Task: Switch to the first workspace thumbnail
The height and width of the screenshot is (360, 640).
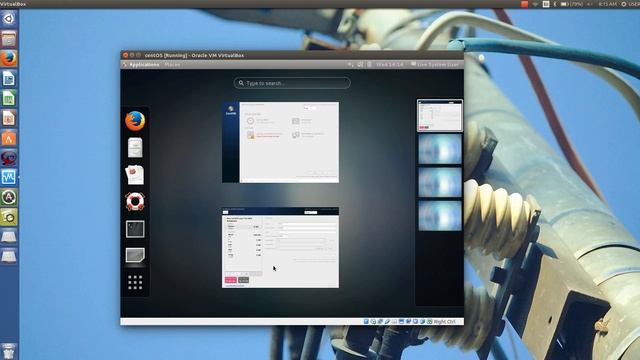Action: (440, 116)
